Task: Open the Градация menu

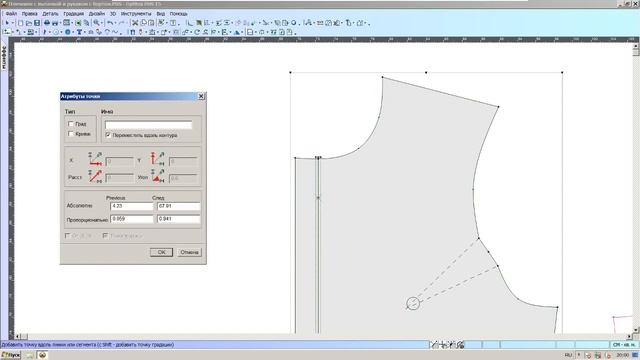Action: tap(73, 13)
